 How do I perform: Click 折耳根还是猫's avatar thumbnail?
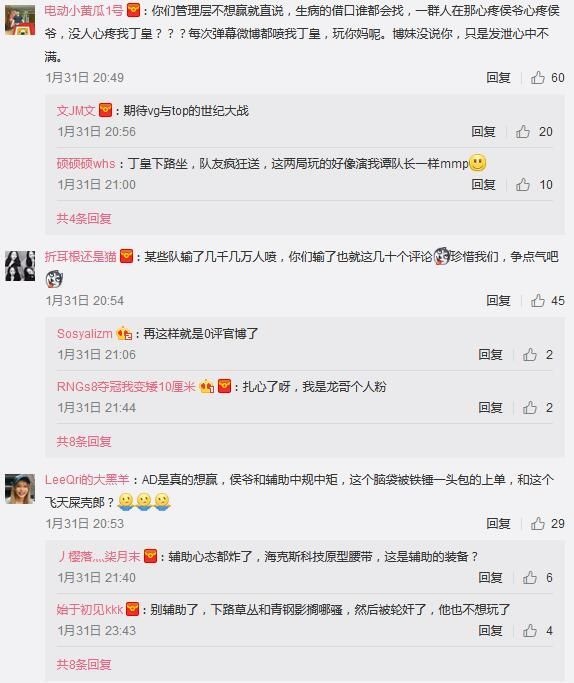tap(20, 266)
